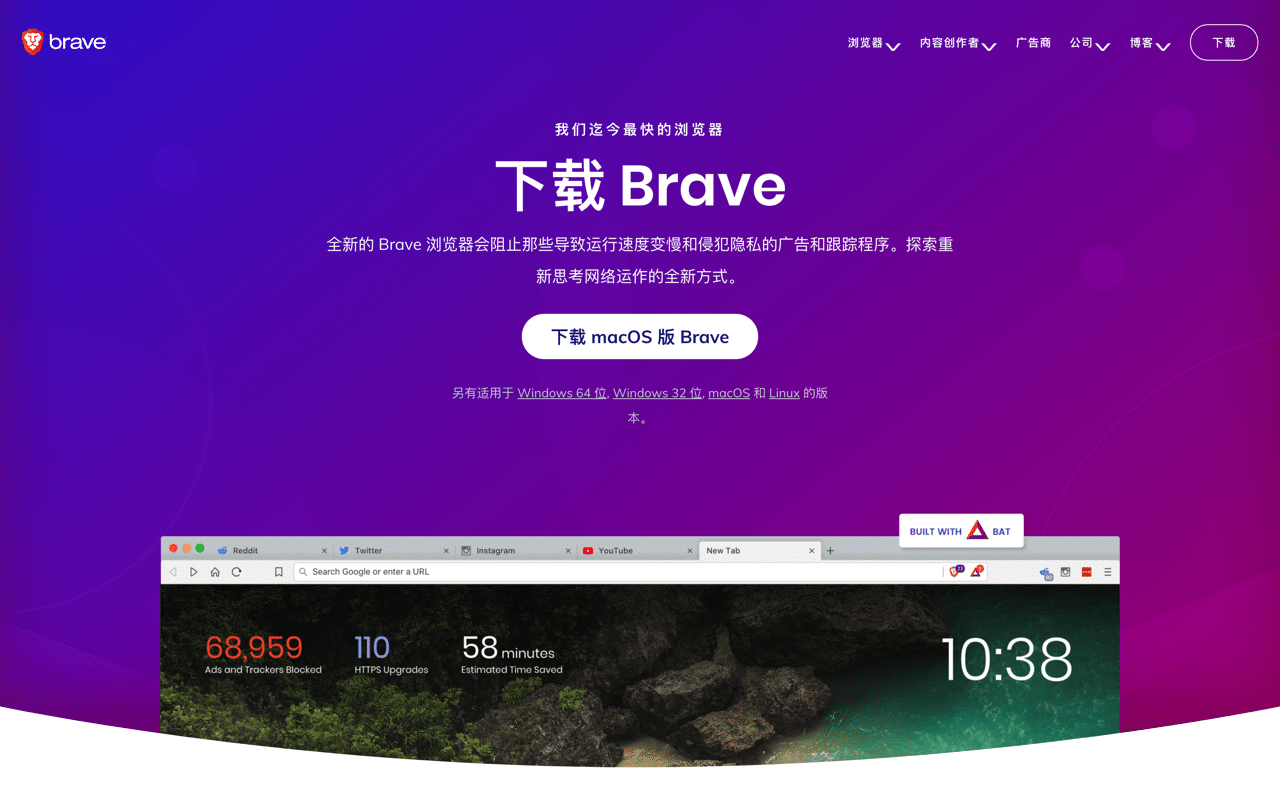Click the reload icon in mockup toolbar
Image resolution: width=1280 pixels, height=800 pixels.
pyautogui.click(x=236, y=572)
